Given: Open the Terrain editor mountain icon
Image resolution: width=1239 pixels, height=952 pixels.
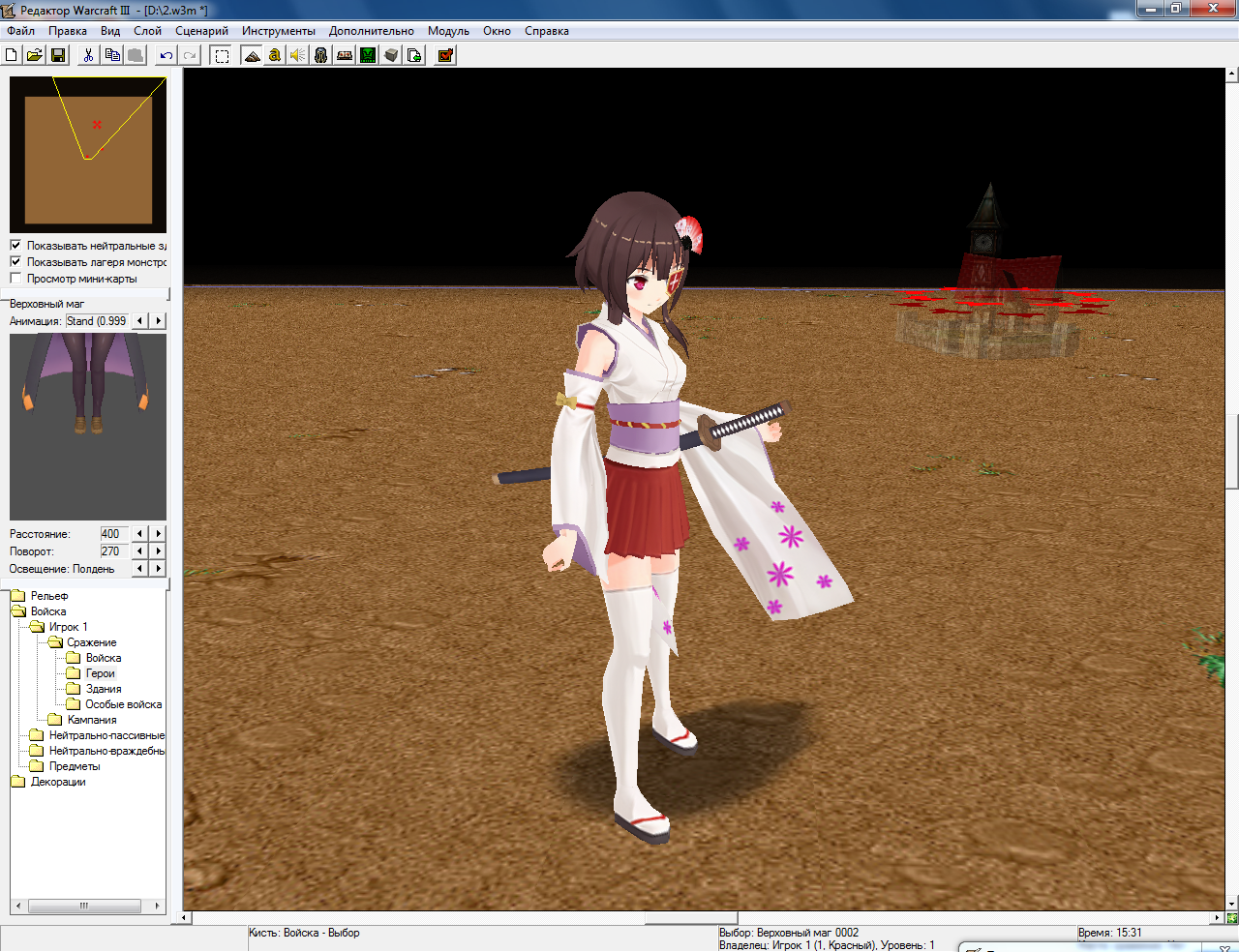Looking at the screenshot, I should coord(252,55).
